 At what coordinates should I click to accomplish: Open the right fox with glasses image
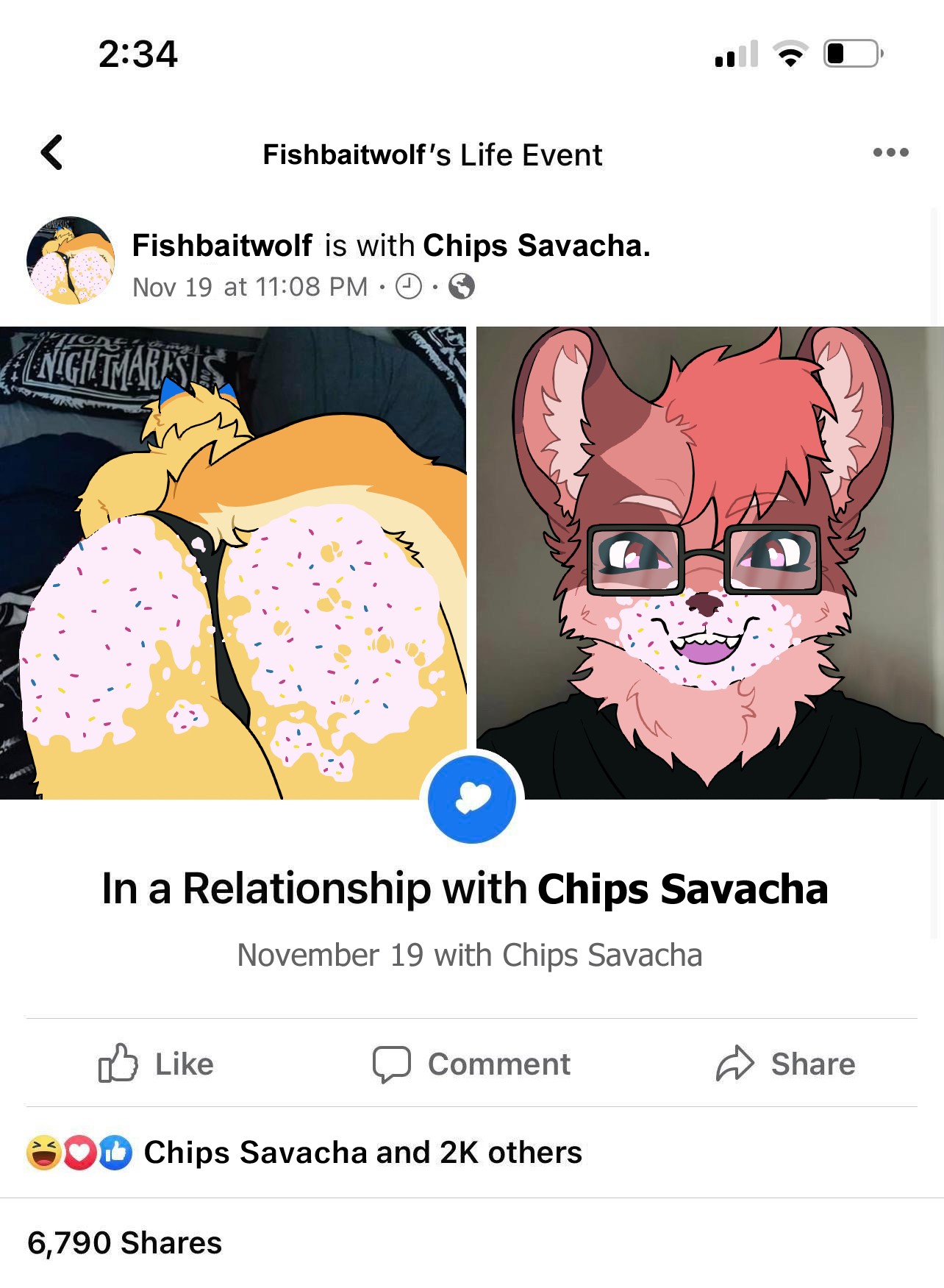pos(710,563)
